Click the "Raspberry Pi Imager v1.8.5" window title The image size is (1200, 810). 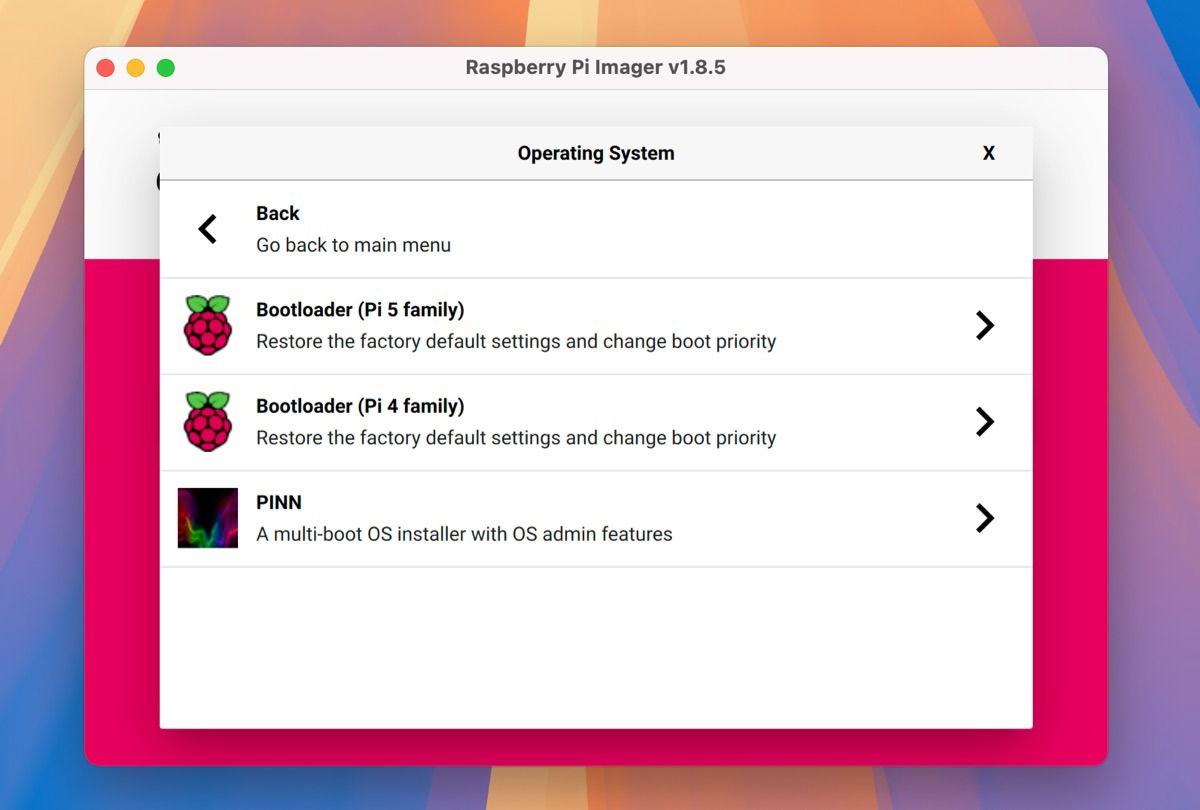pyautogui.click(x=596, y=68)
